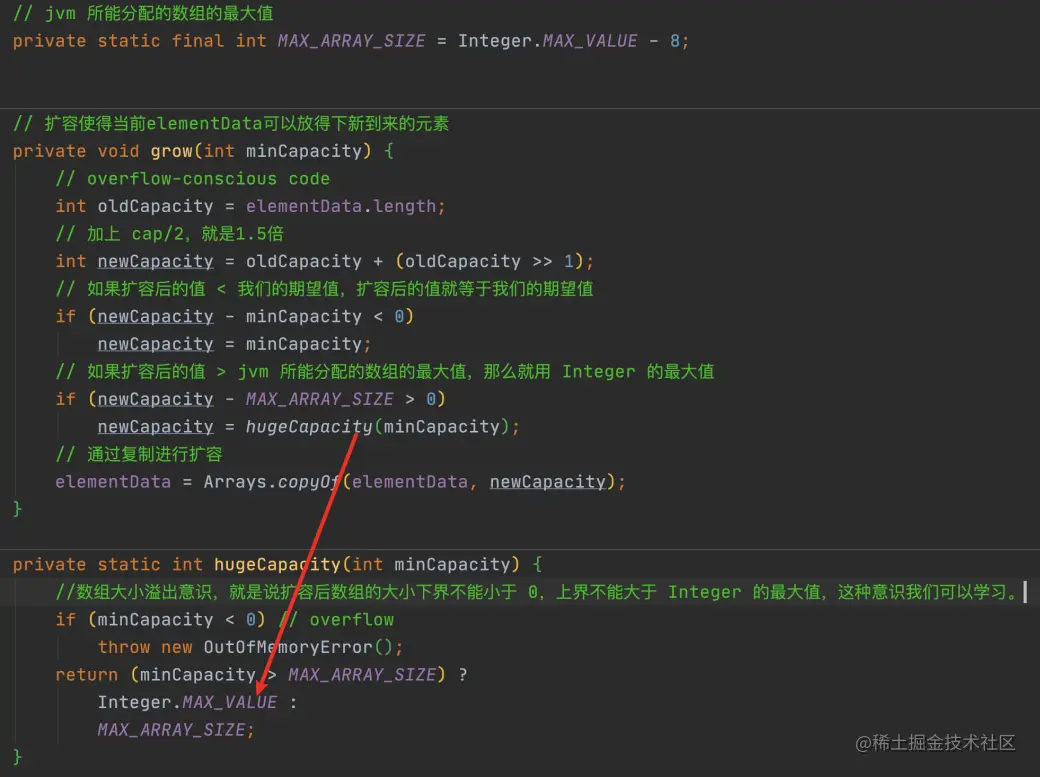Viewport: 1040px width, 777px height.
Task: Click 'Integer.MAX_VALUE :' in the ternary return
Action: 198,702
